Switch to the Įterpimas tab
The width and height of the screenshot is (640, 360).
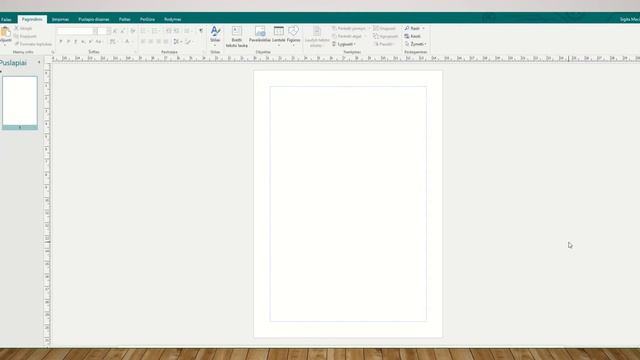(60, 19)
